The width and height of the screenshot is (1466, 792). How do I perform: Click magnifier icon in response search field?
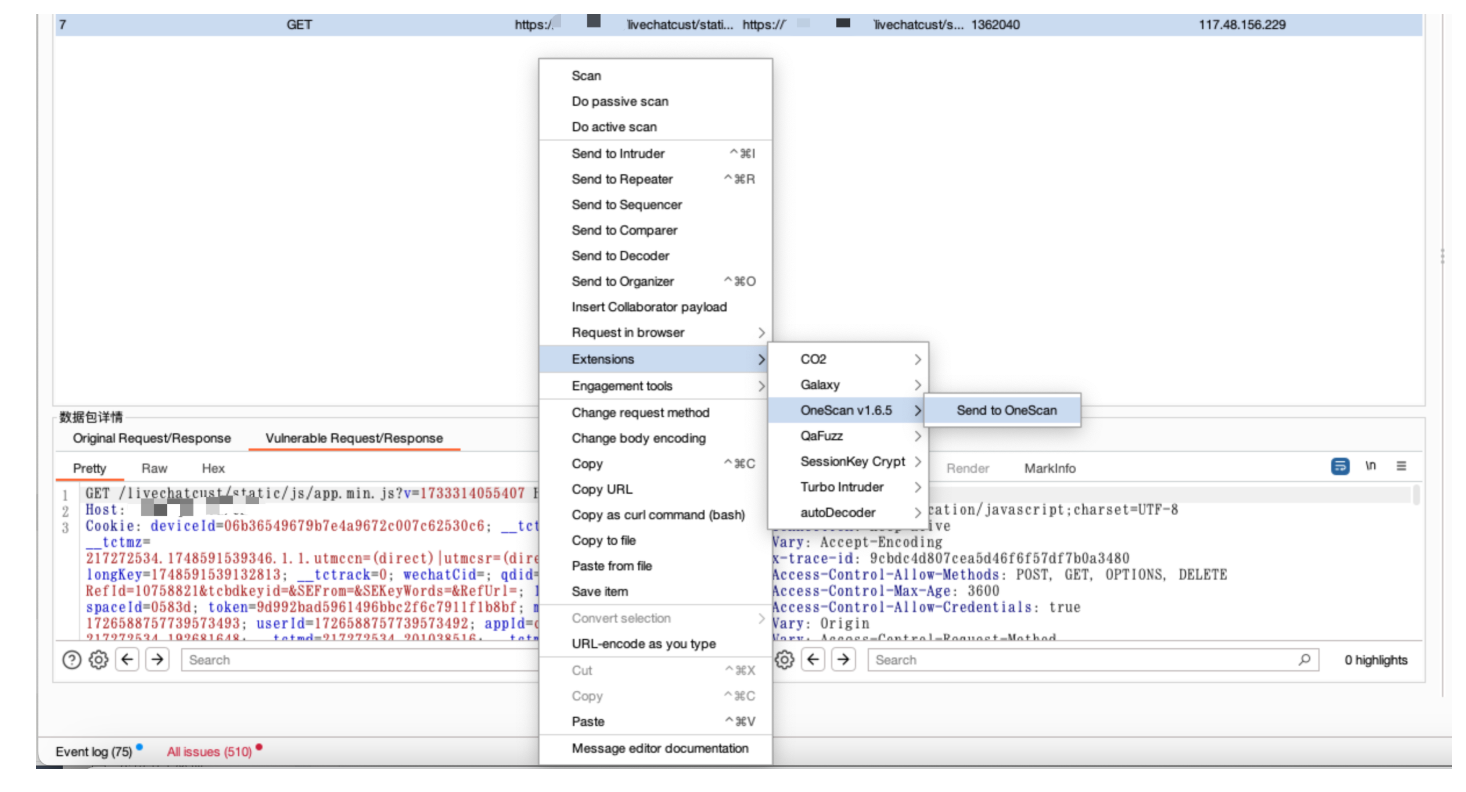pyautogui.click(x=1303, y=660)
